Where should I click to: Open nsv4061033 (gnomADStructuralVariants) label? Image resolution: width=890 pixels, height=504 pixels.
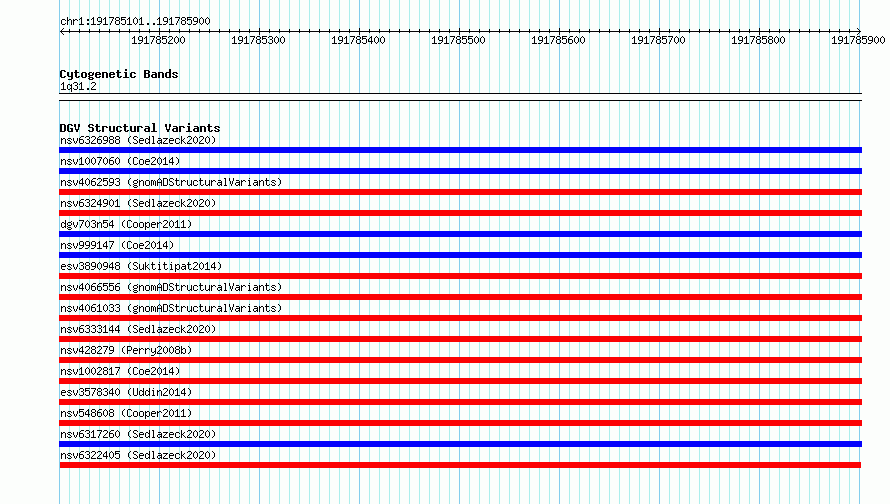pos(171,308)
